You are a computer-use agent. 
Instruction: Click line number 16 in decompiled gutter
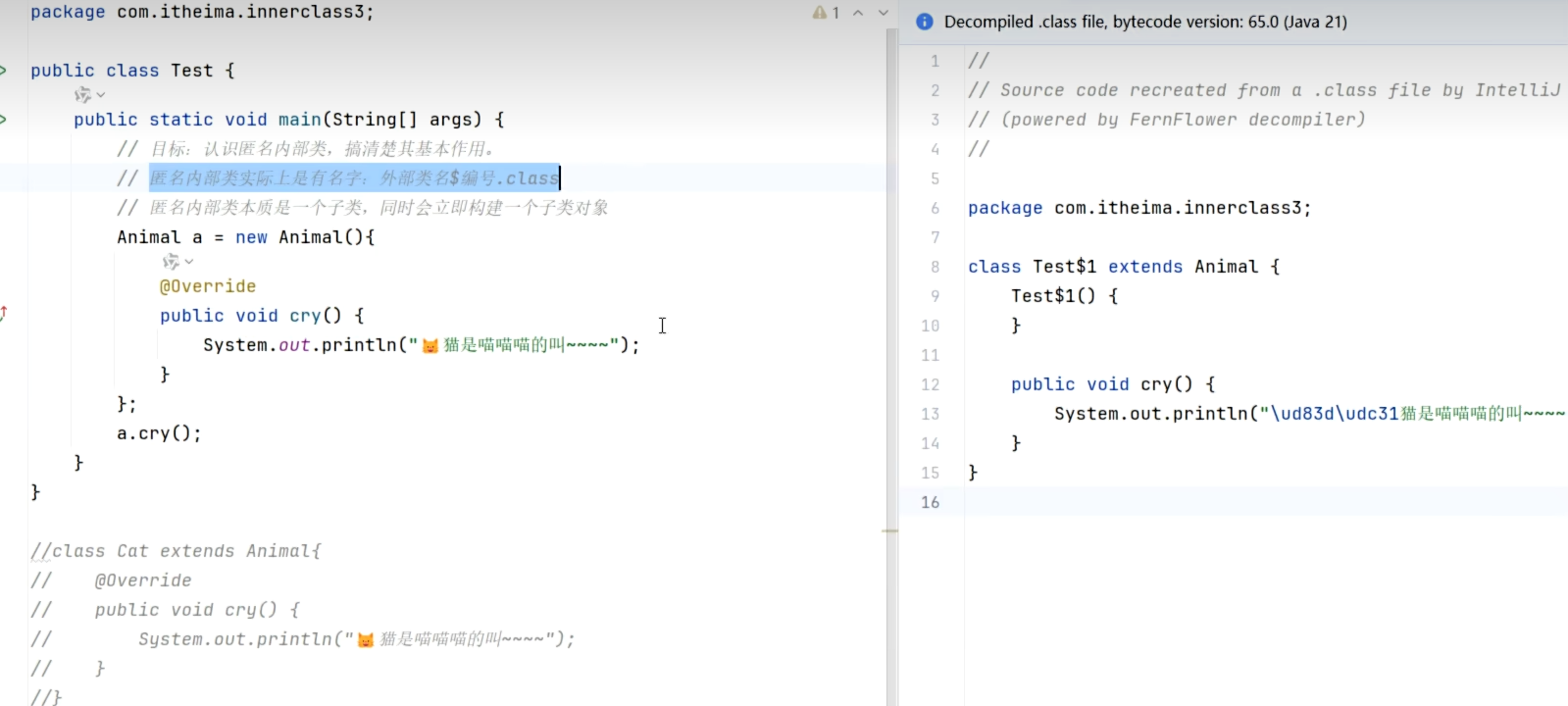(x=930, y=502)
